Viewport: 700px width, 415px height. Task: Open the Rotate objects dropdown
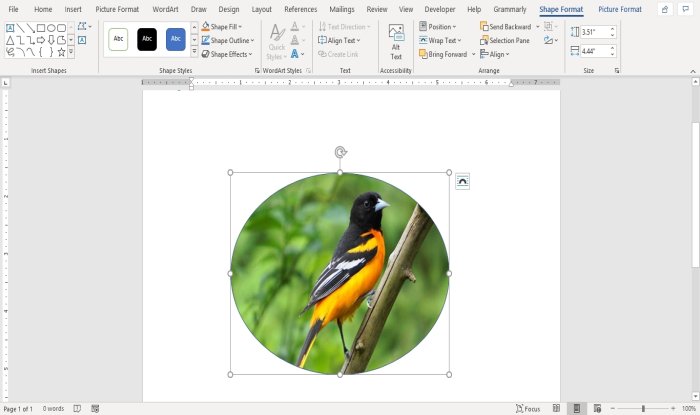pyautogui.click(x=551, y=41)
